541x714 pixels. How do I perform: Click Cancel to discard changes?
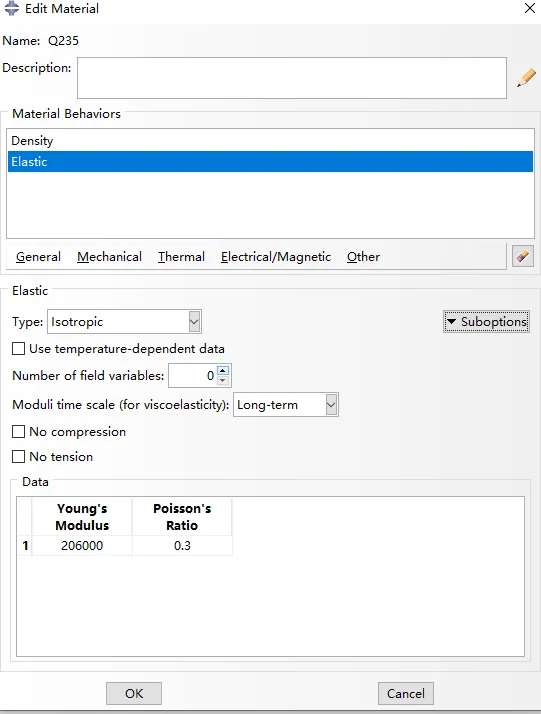pos(406,694)
